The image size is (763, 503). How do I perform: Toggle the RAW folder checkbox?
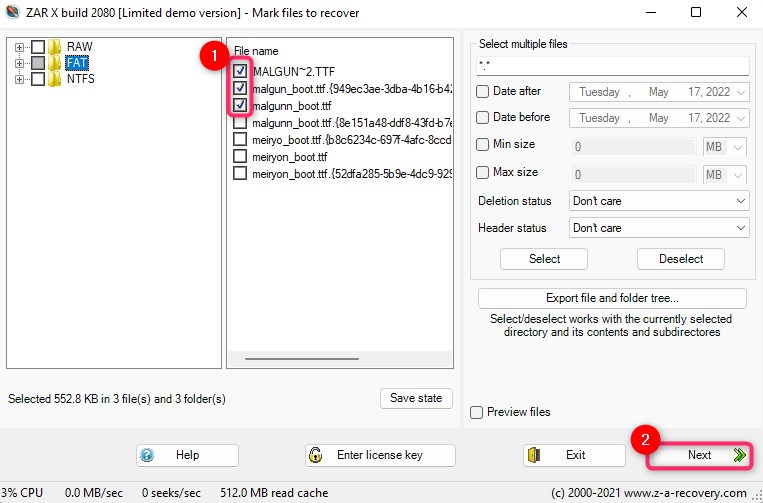click(38, 47)
